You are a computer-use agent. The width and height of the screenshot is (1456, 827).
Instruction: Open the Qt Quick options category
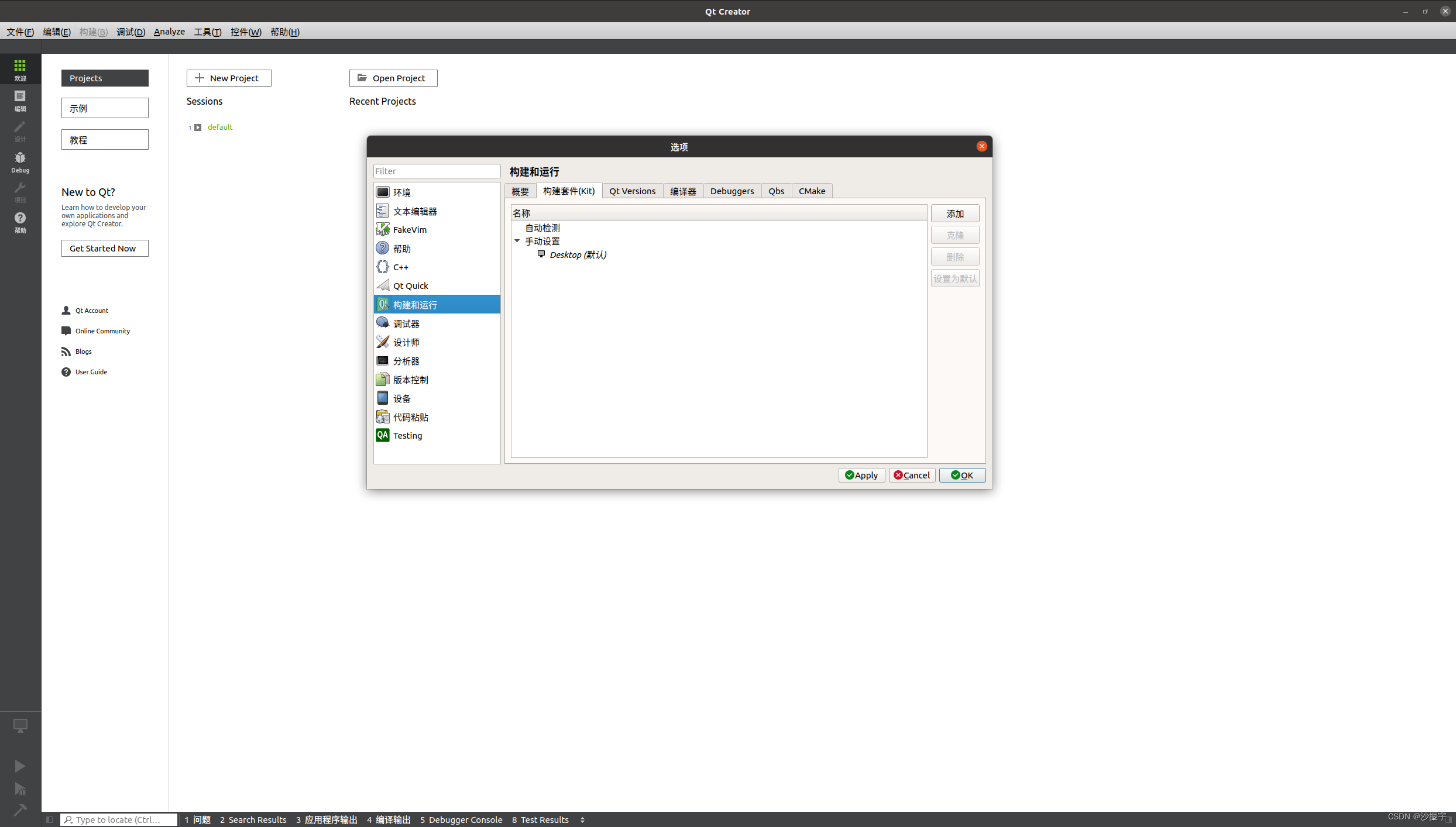410,286
